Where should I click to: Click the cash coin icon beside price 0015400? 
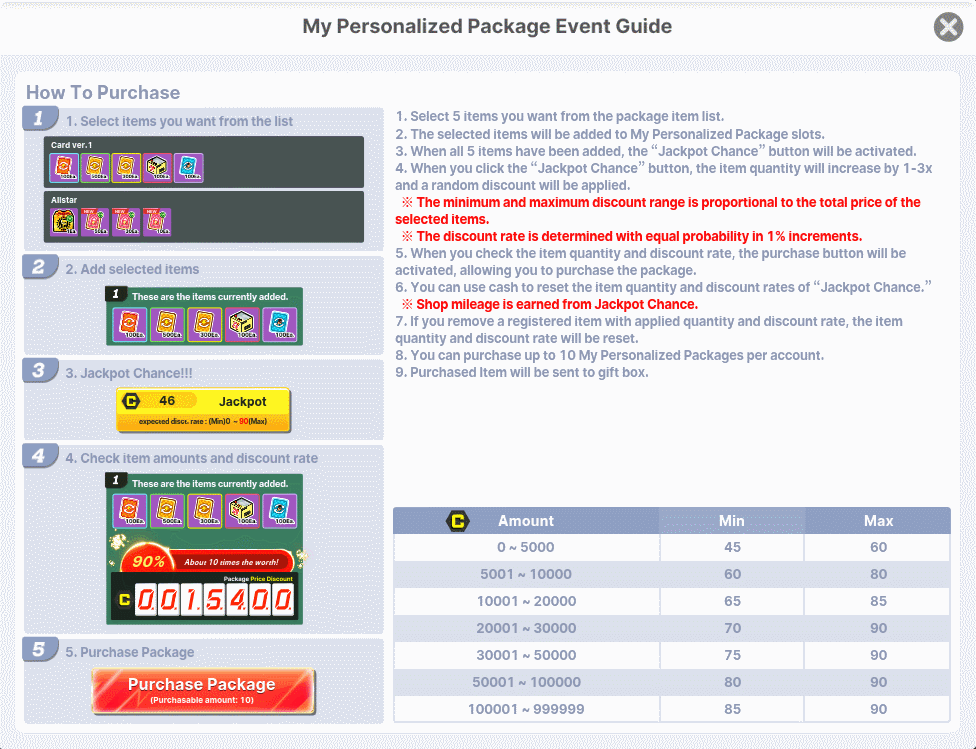point(124,600)
